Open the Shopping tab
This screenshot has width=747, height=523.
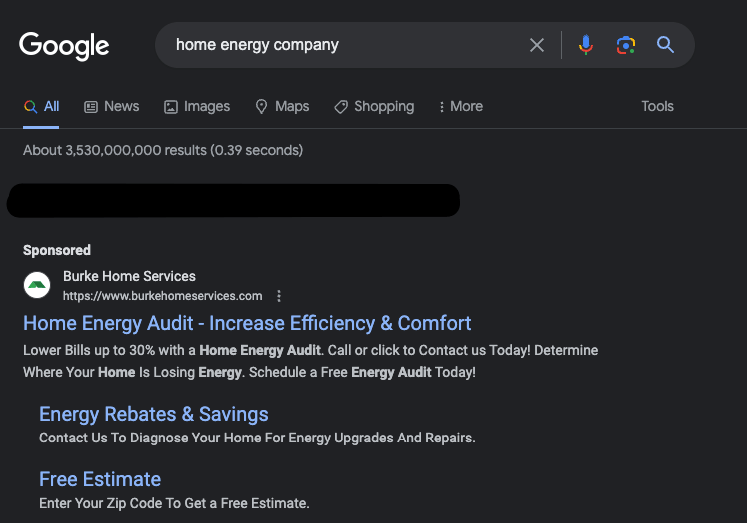374,106
